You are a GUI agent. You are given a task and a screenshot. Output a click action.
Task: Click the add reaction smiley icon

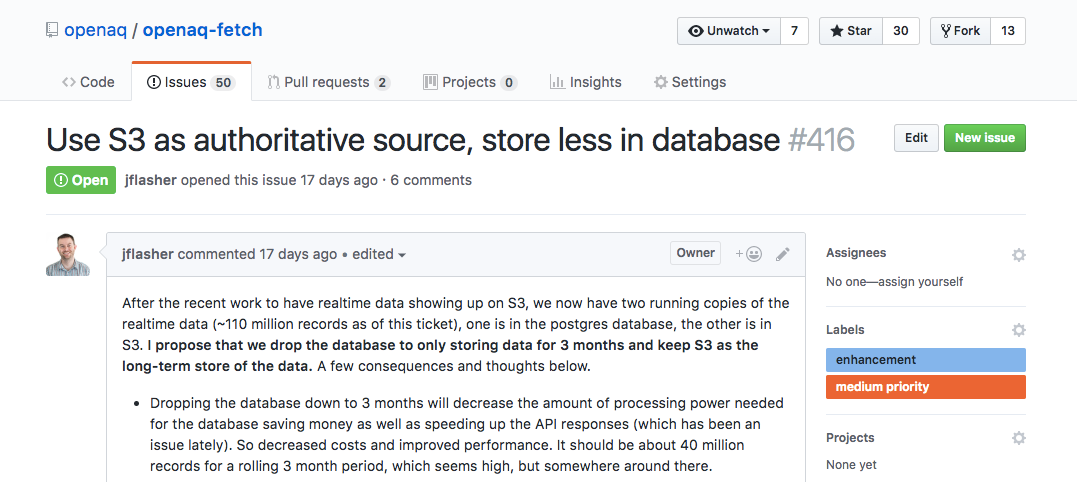[749, 254]
